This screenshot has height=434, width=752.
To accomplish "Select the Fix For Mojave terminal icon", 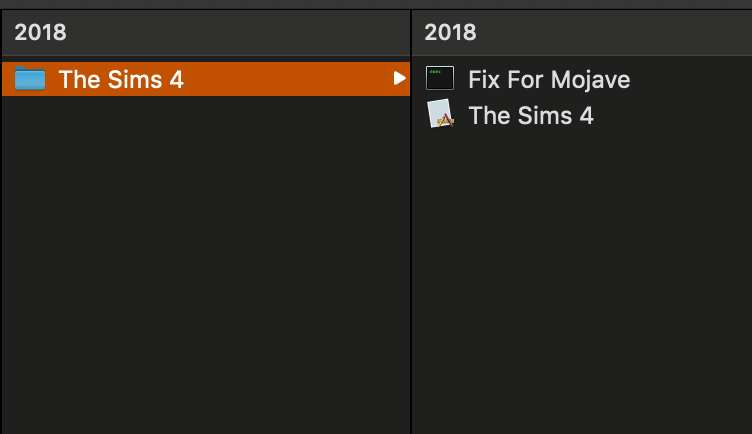I will [440, 78].
